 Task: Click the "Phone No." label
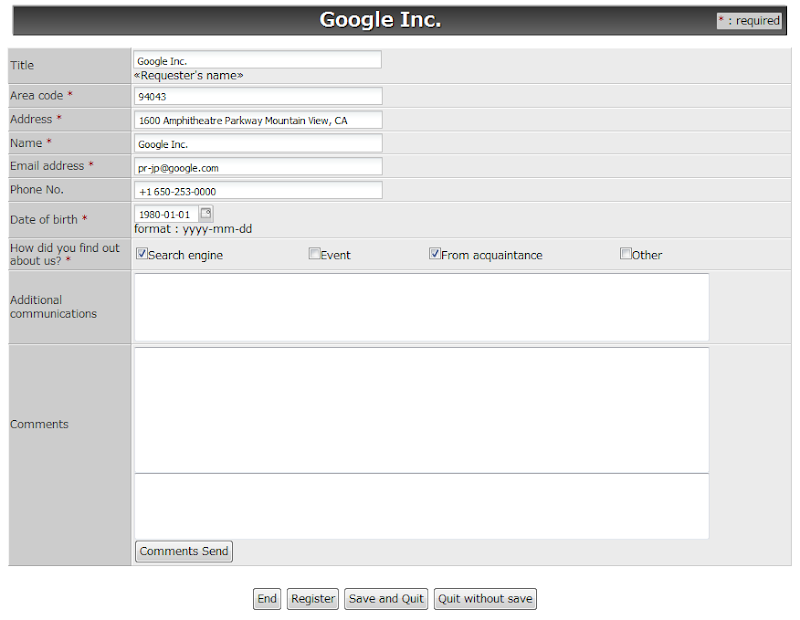click(x=37, y=190)
